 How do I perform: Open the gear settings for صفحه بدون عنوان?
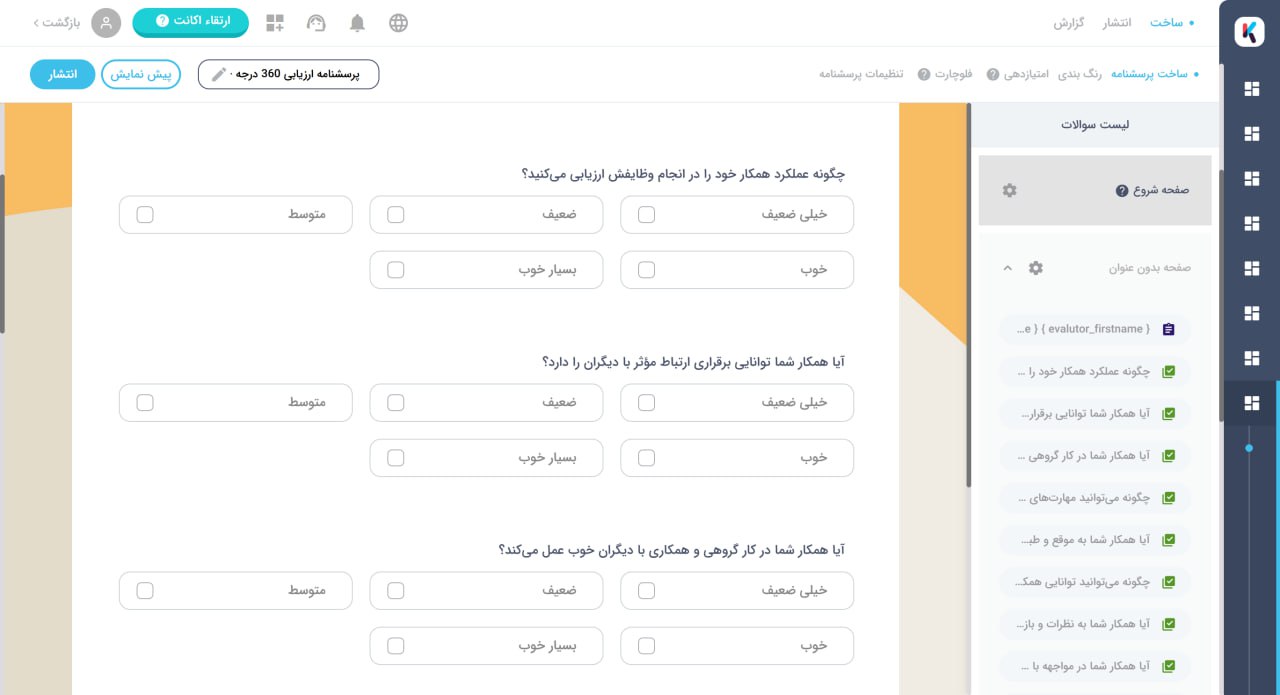coord(1036,268)
